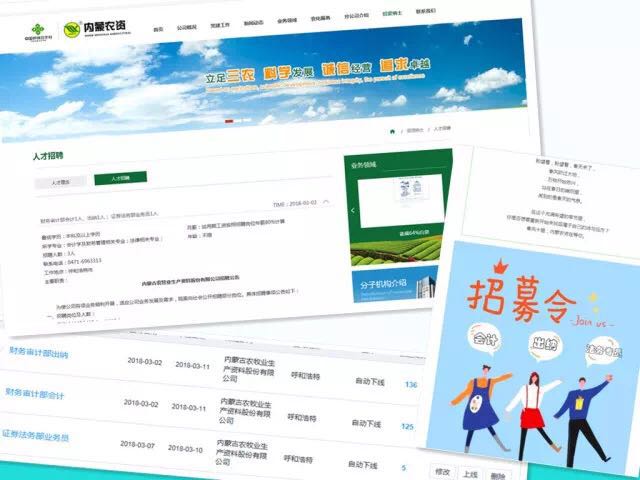Open 首页 in the top navigation

click(x=158, y=29)
